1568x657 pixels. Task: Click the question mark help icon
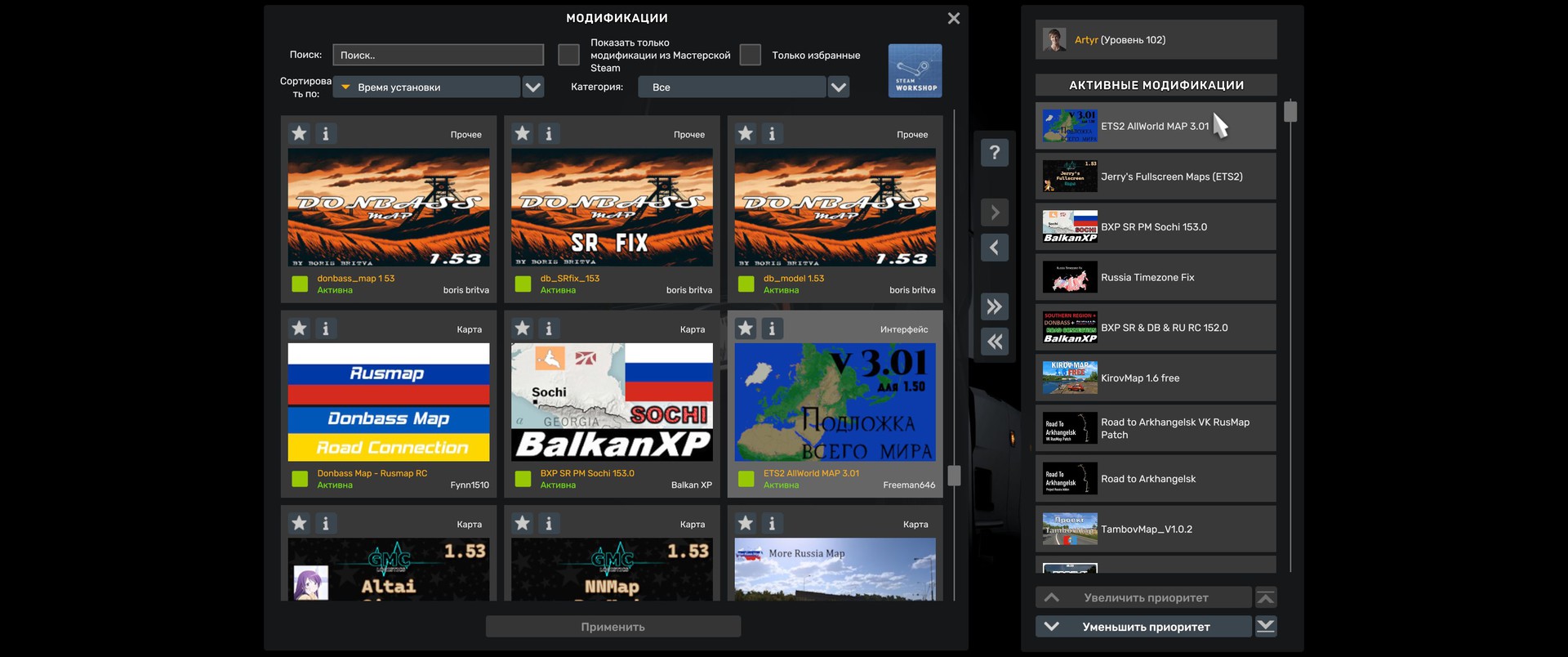[994, 153]
